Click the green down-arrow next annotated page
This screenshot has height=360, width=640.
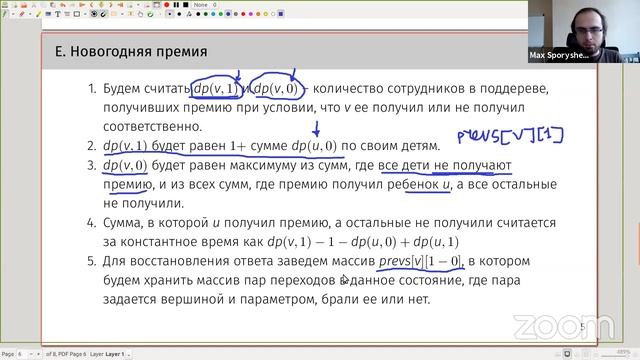101,5
